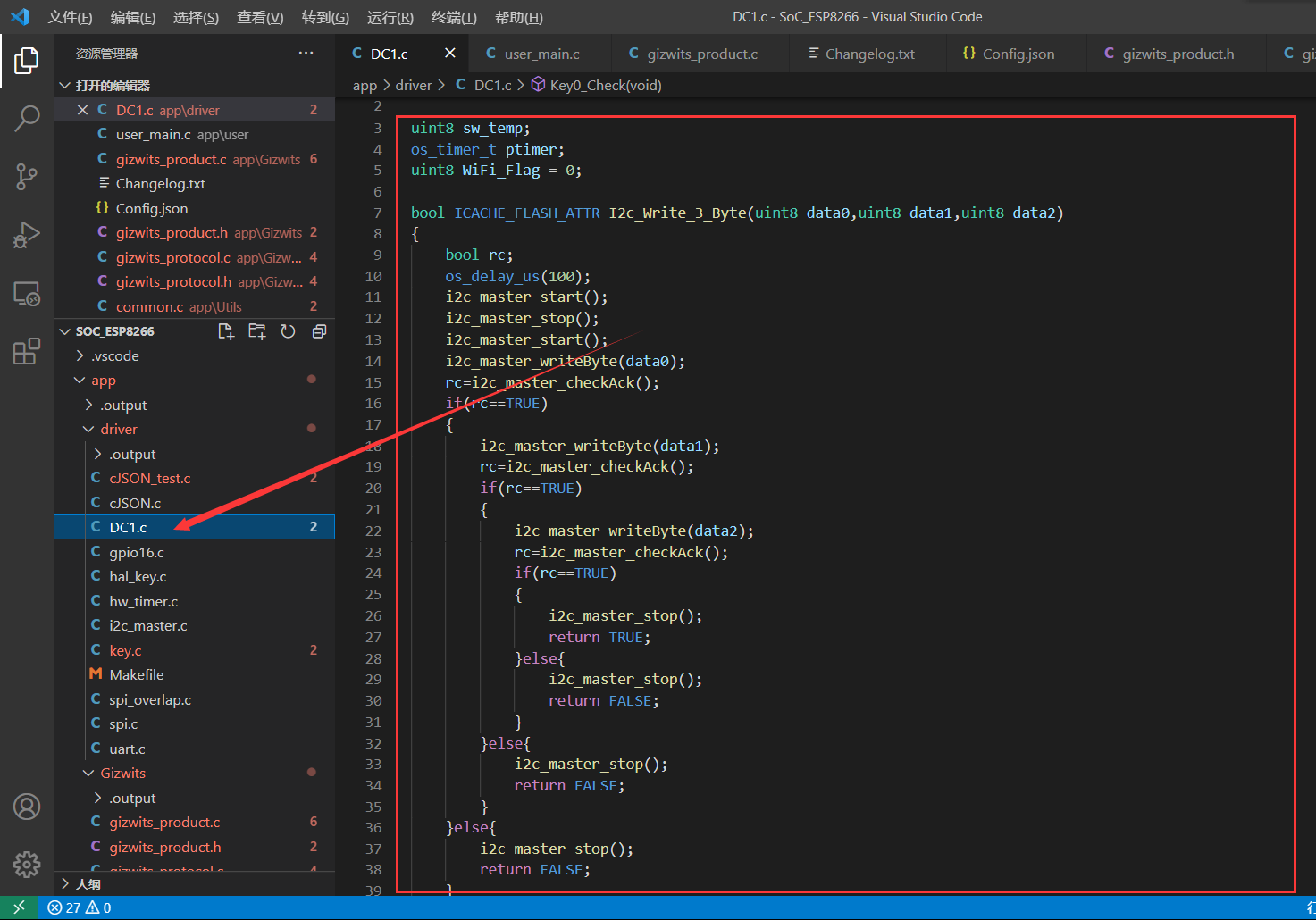The image size is (1316, 920).
Task: Switch to the gizwits_product.c tab
Action: tap(701, 54)
